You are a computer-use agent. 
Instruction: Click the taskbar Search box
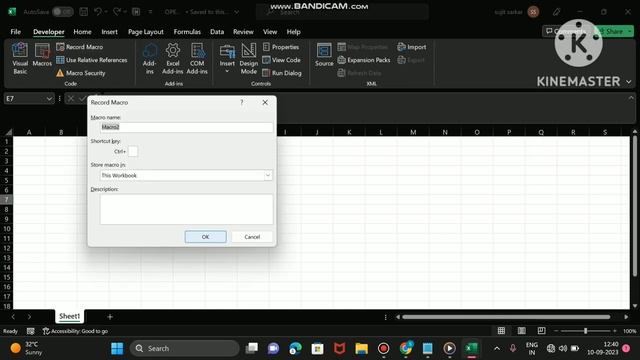pos(184,348)
